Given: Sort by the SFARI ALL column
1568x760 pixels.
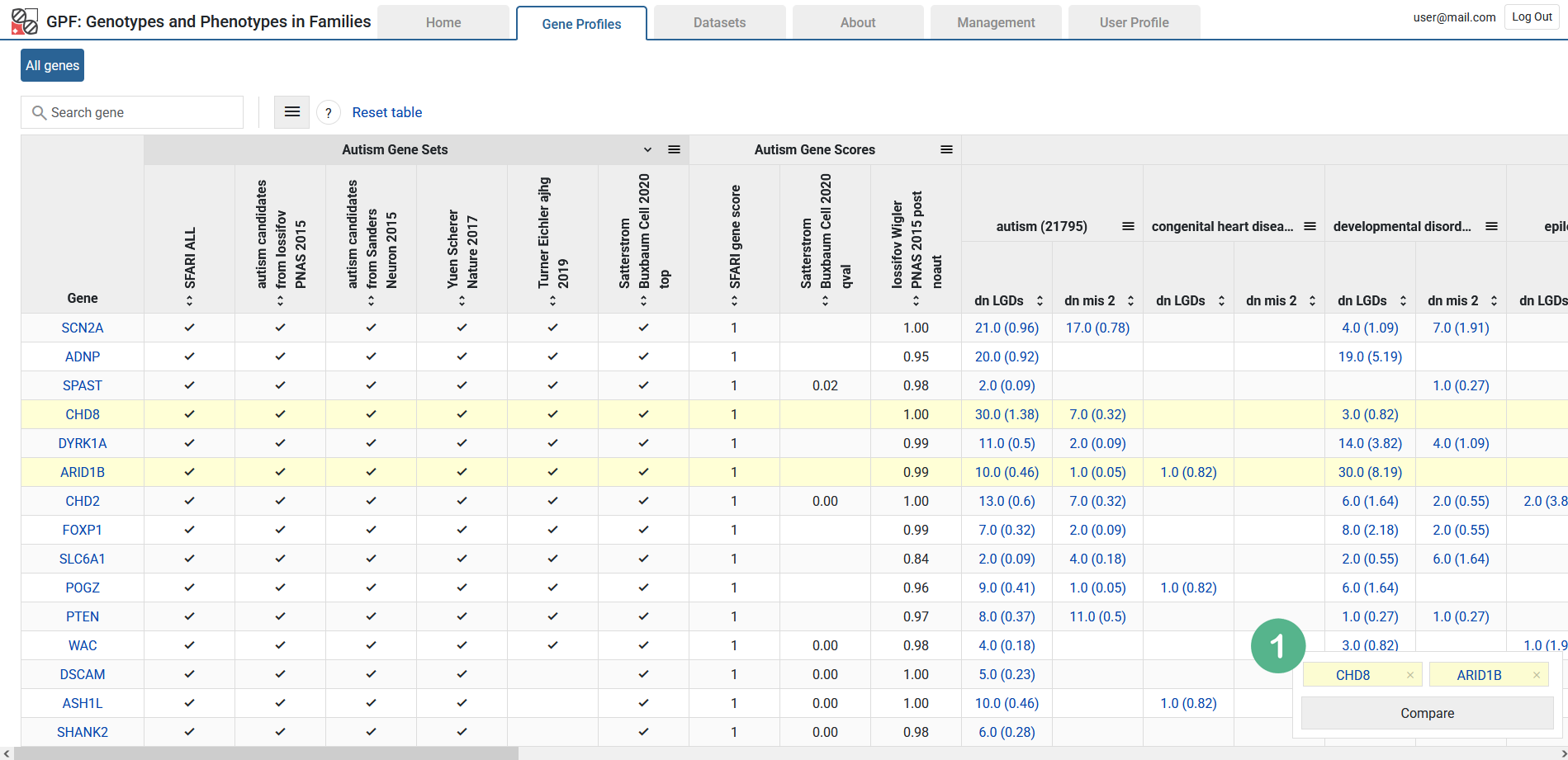Looking at the screenshot, I should (190, 301).
